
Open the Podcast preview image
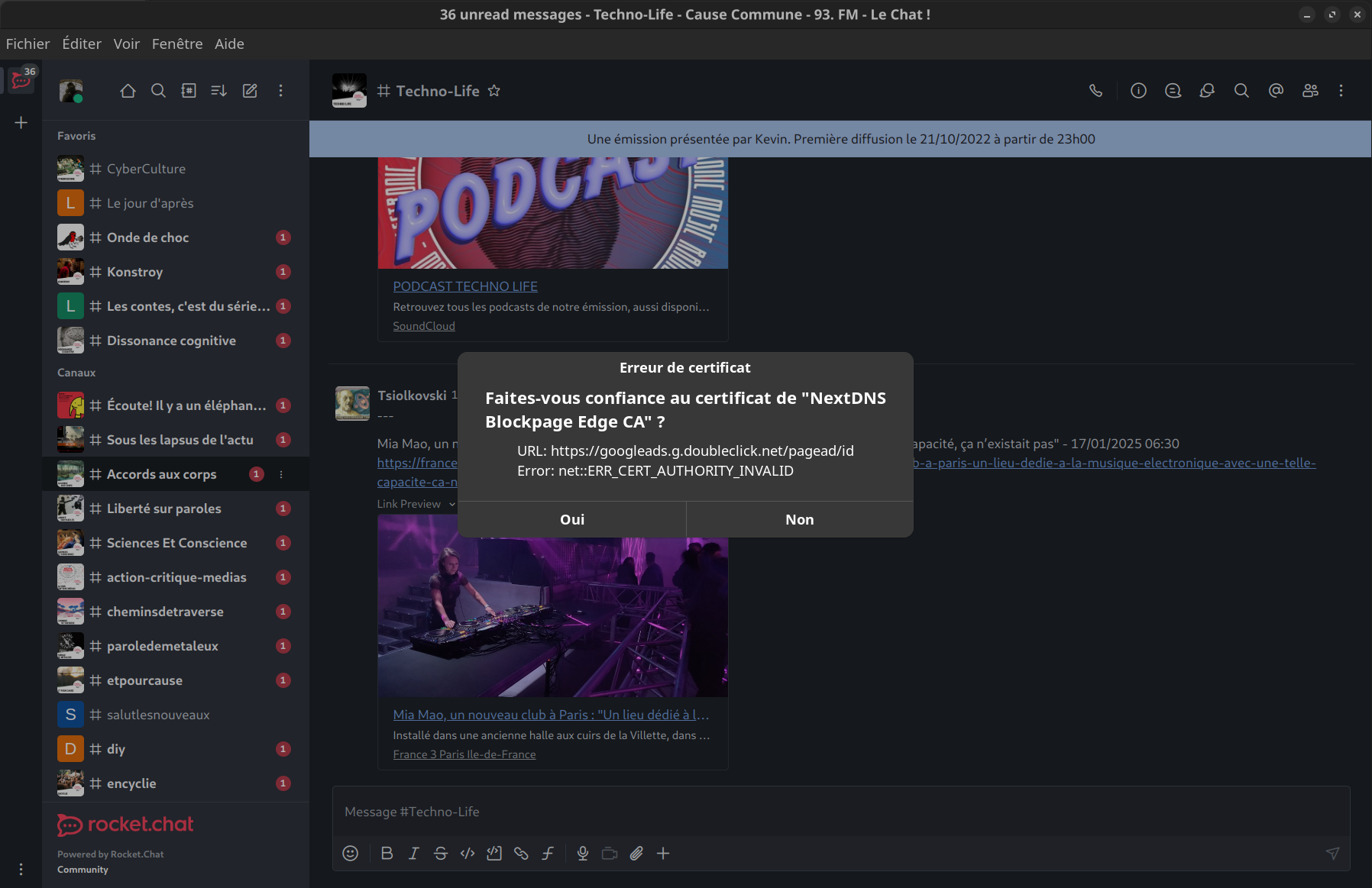(553, 213)
